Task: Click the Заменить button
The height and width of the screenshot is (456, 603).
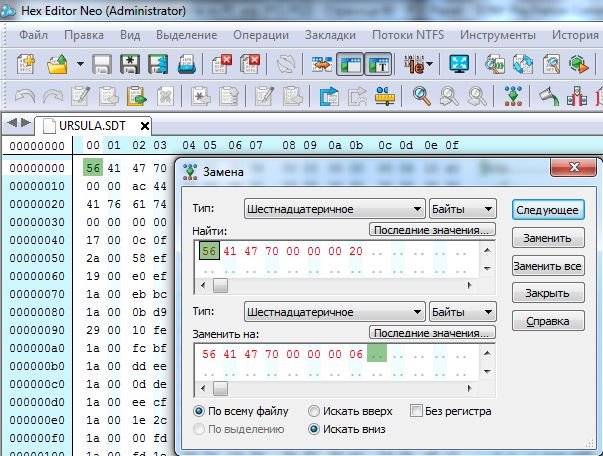Action: [548, 238]
